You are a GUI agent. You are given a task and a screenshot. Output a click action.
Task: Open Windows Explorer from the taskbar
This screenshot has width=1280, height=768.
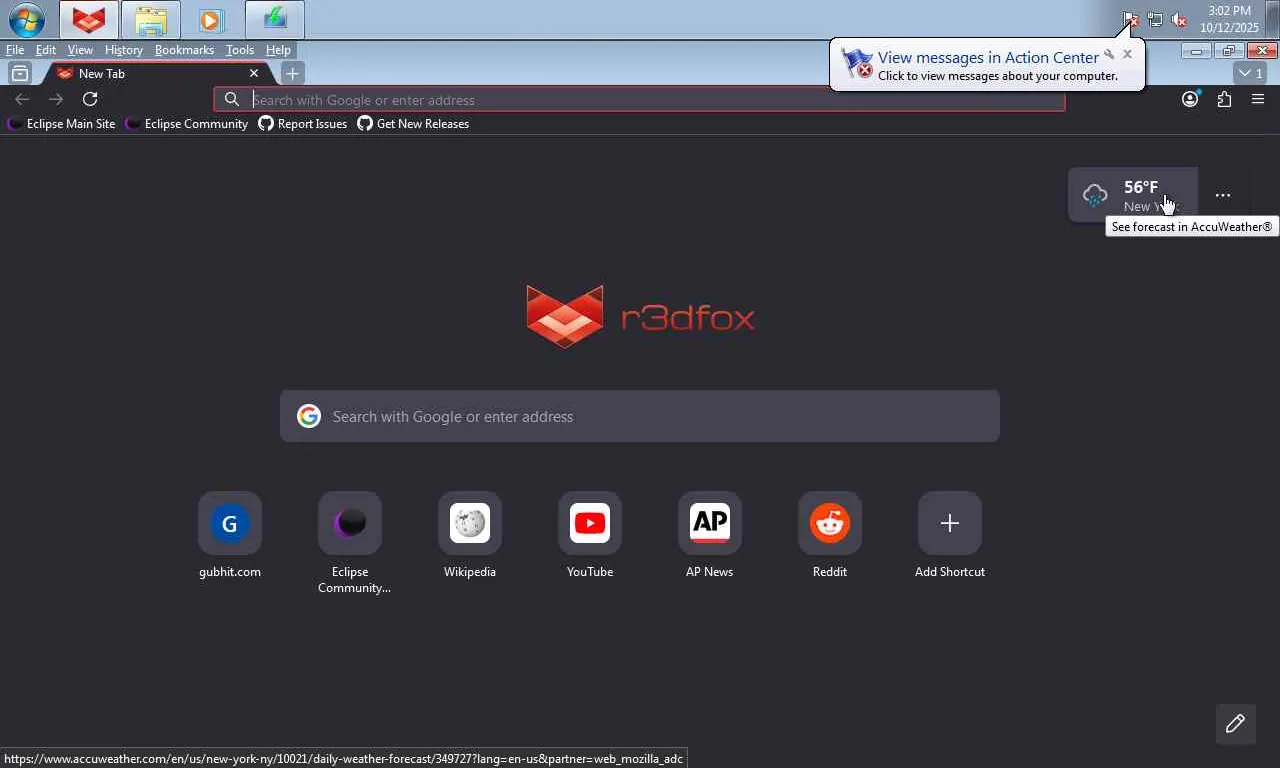click(151, 19)
